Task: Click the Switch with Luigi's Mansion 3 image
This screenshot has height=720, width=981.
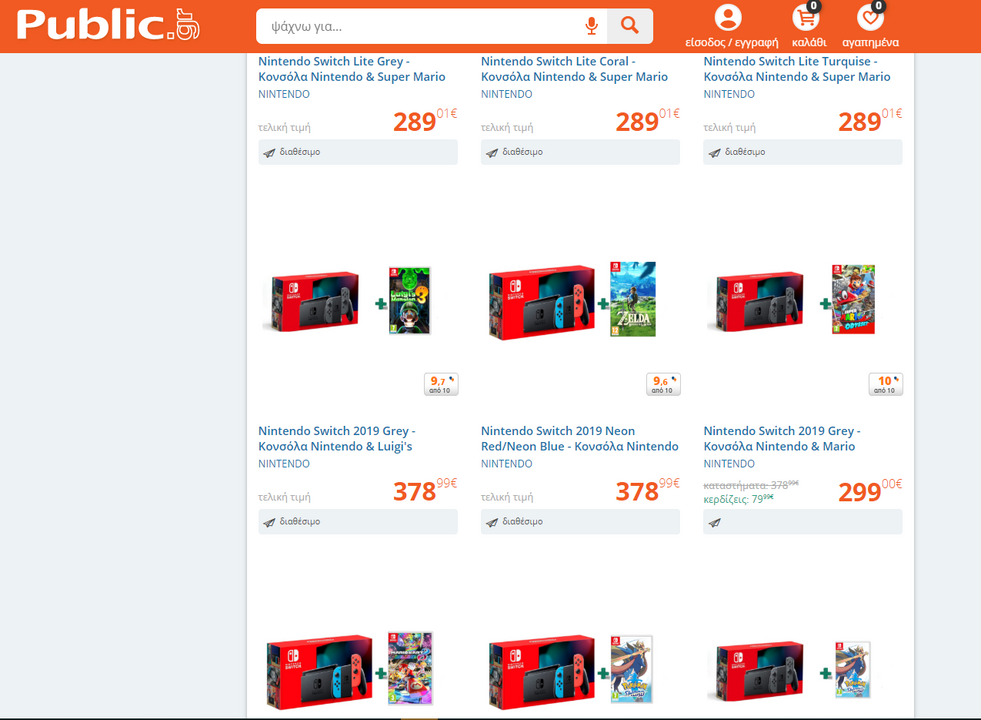Action: (x=350, y=300)
